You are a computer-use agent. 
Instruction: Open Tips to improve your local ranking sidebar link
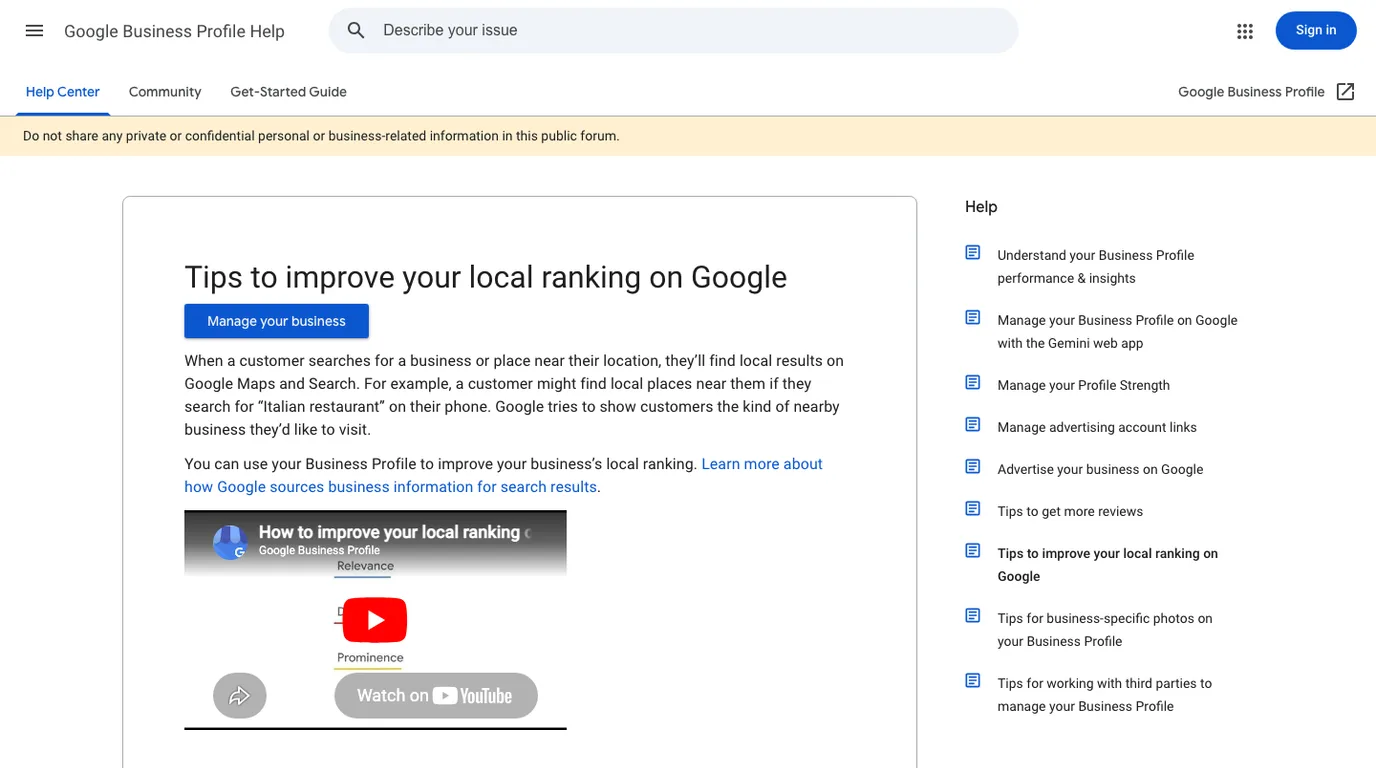point(1107,565)
